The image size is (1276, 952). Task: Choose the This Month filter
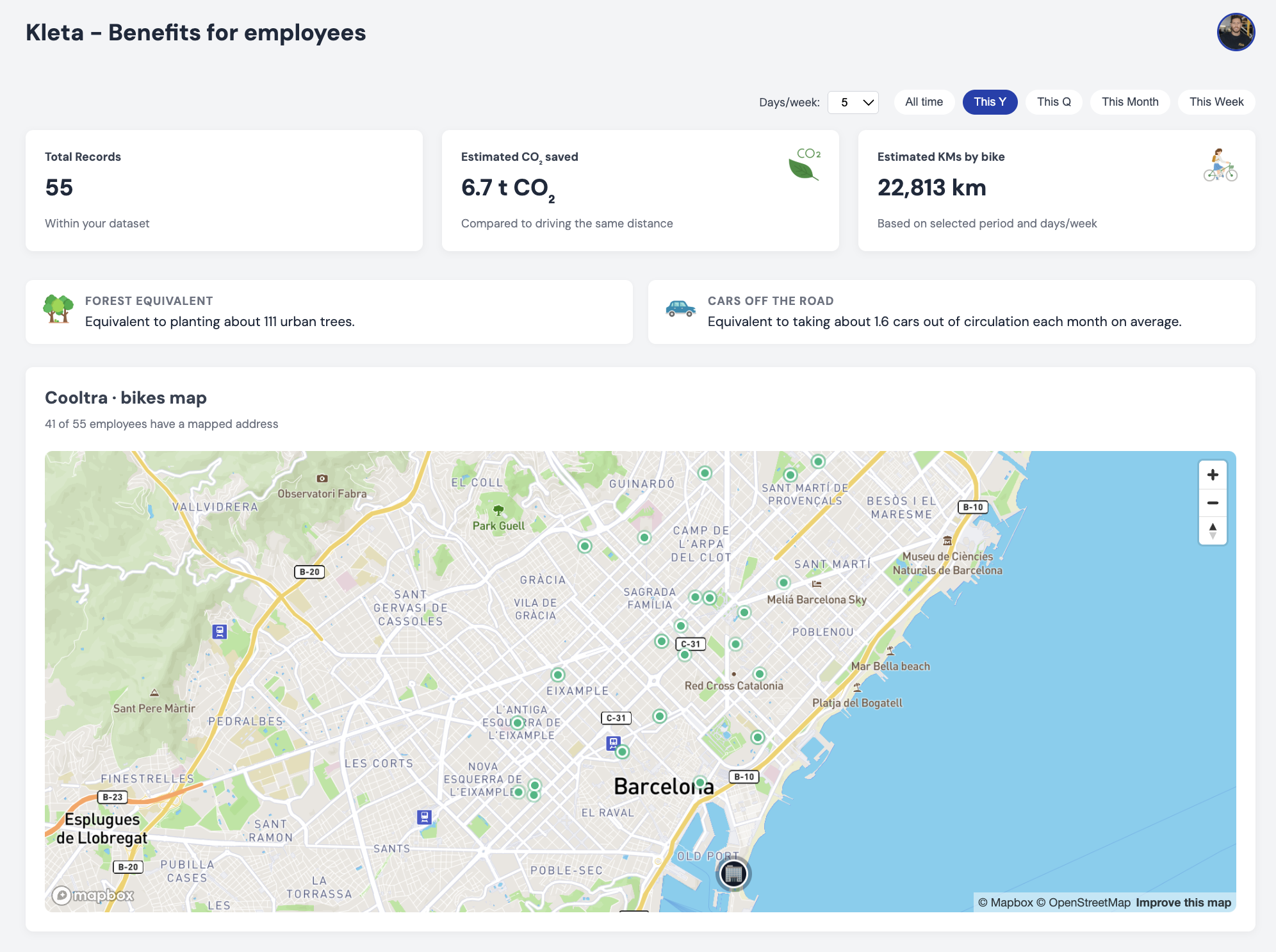click(1130, 102)
